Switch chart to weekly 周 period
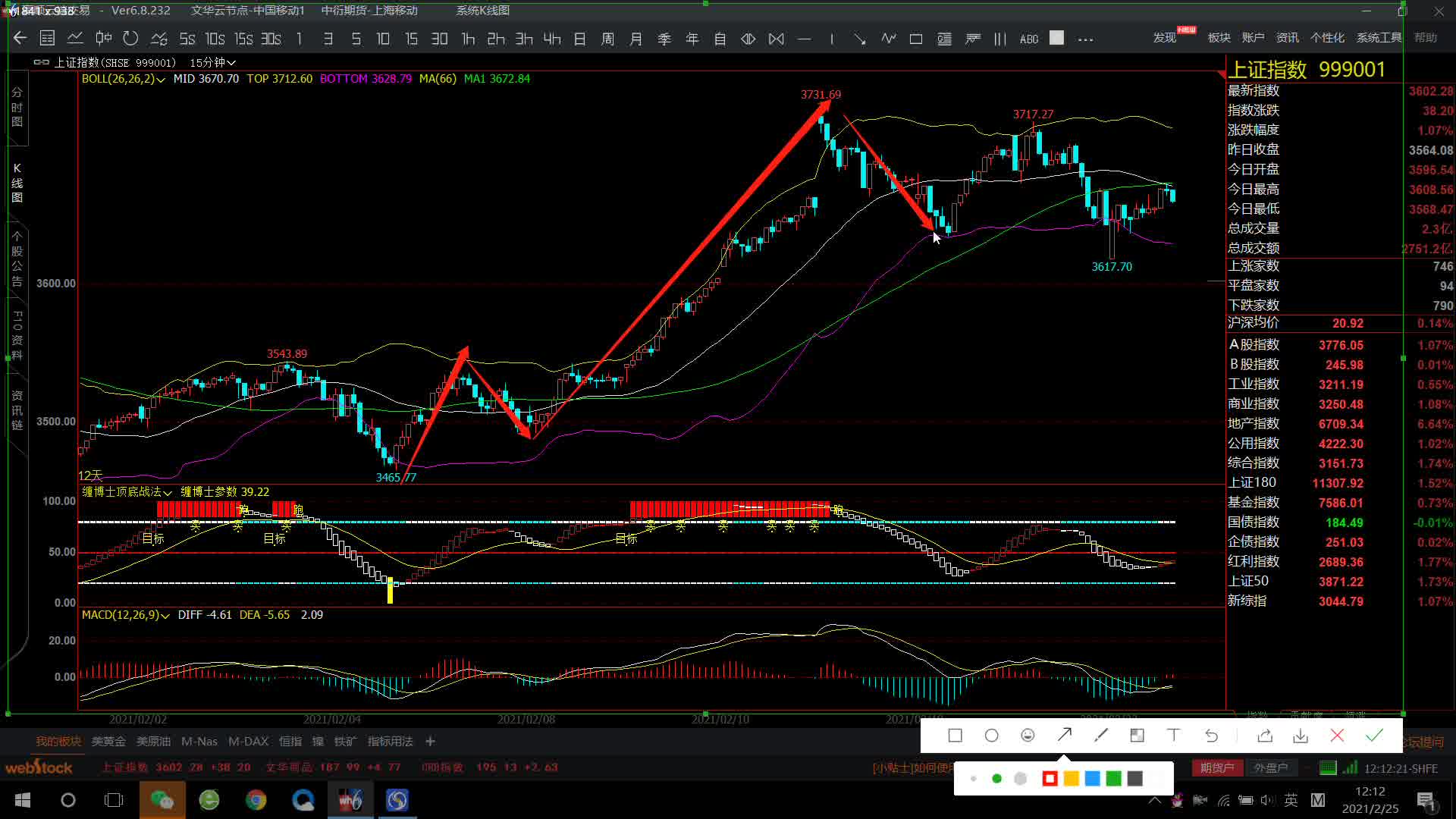Screen dimensions: 1456x819 click(x=607, y=39)
